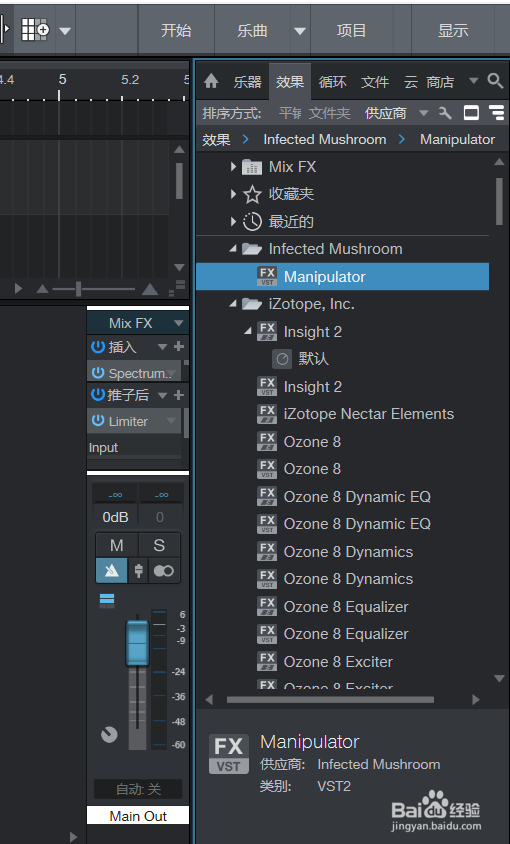
Task: Open browser search magnifier
Action: click(x=495, y=81)
